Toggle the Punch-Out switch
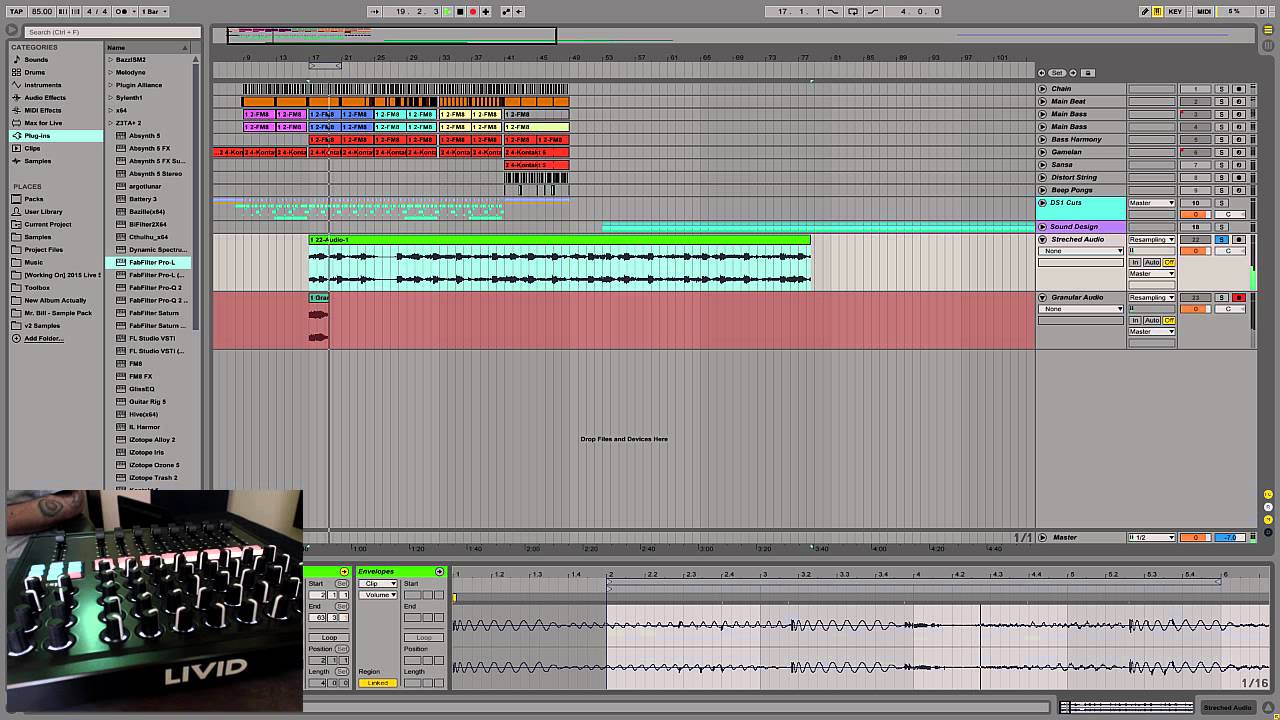Viewport: 1280px width, 720px height. coord(872,11)
